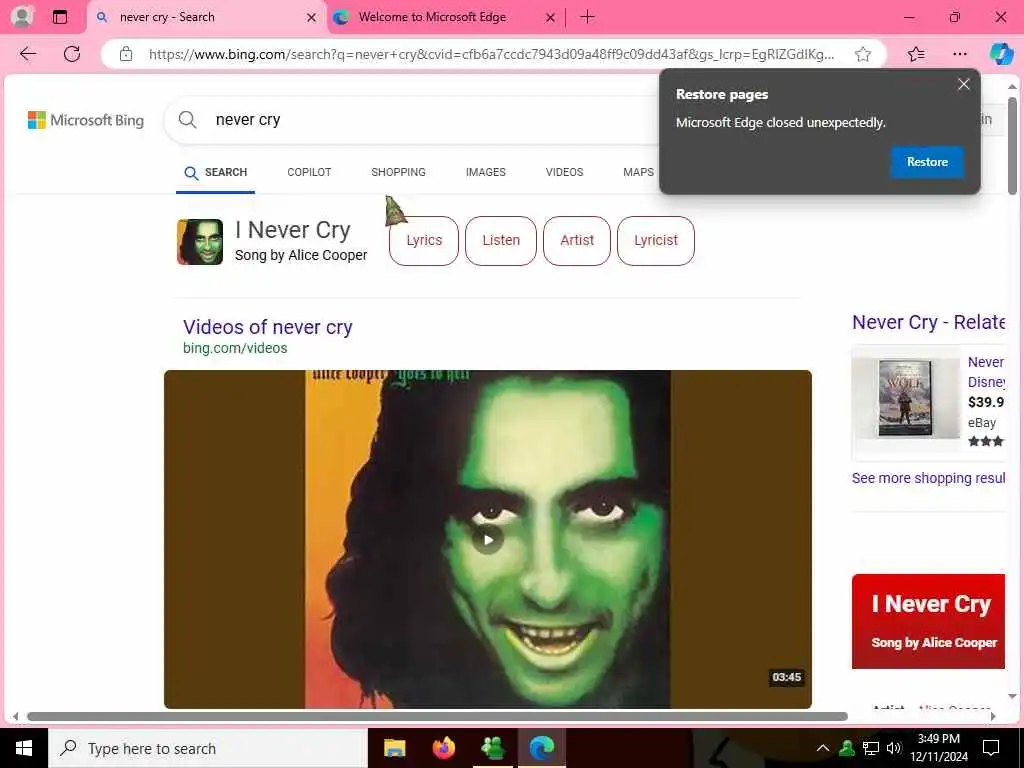
Task: Open Settings and more ellipsis
Action: pos(959,54)
